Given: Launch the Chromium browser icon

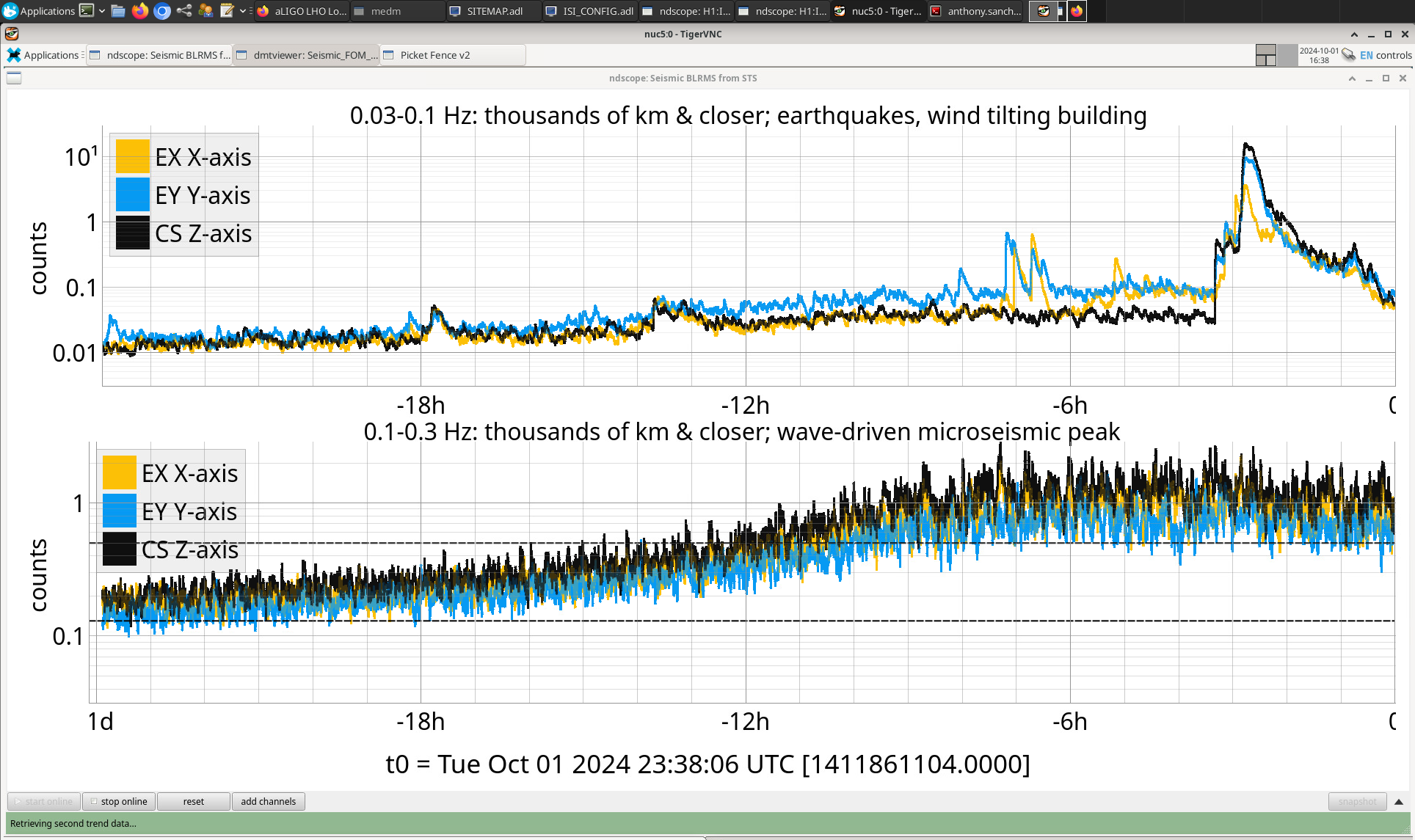Looking at the screenshot, I should click(162, 11).
